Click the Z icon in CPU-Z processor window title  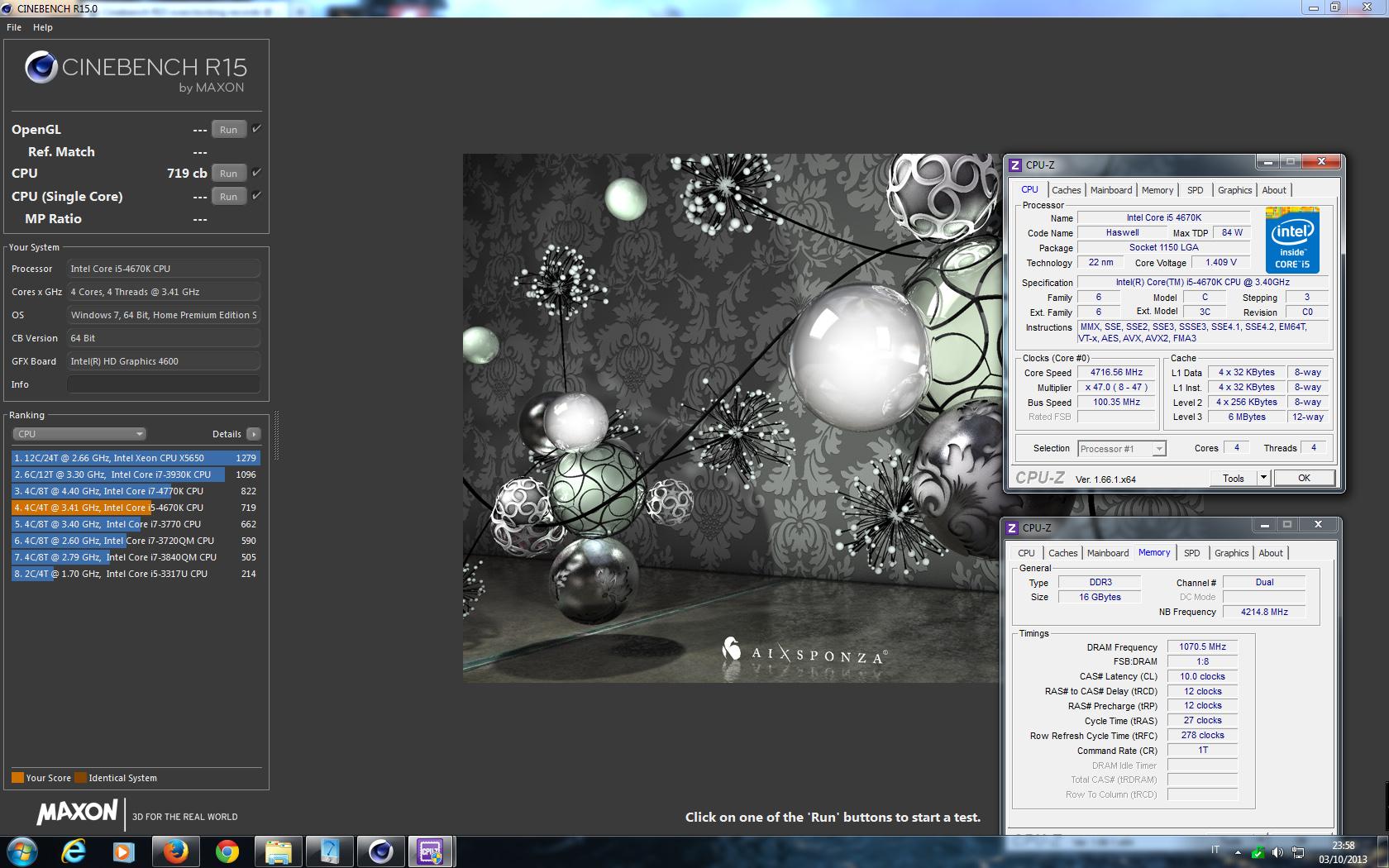pyautogui.click(x=1015, y=165)
